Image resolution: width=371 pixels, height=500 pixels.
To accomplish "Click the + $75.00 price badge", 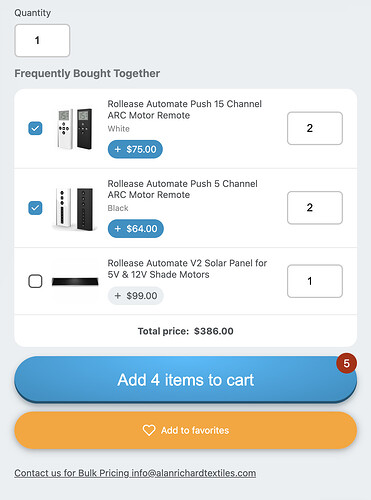I will (135, 149).
